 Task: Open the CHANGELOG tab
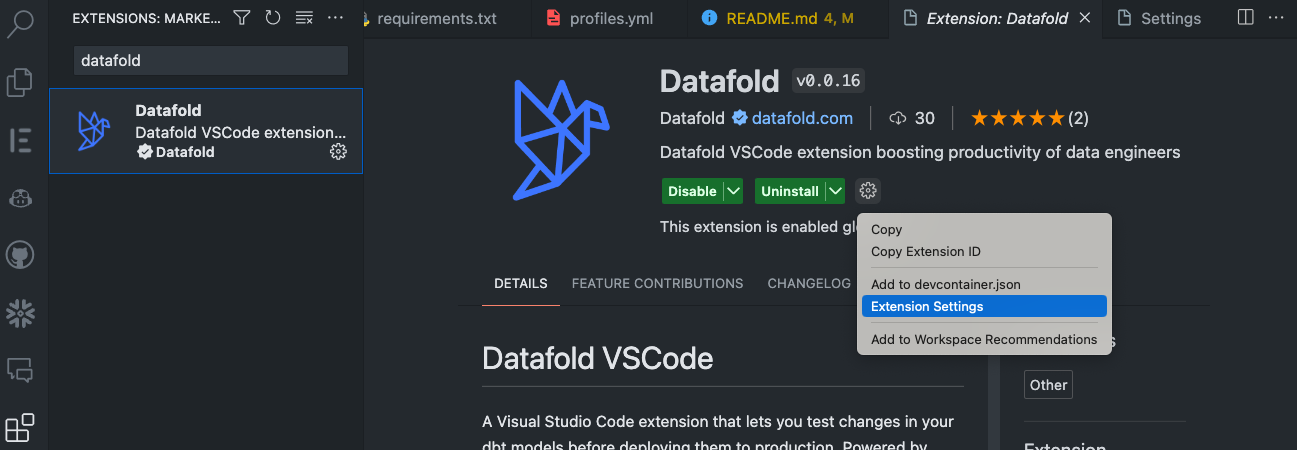click(809, 283)
